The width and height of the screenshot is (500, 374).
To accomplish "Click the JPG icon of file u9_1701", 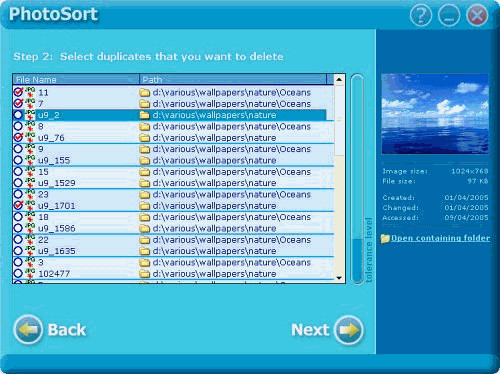I will point(30,205).
